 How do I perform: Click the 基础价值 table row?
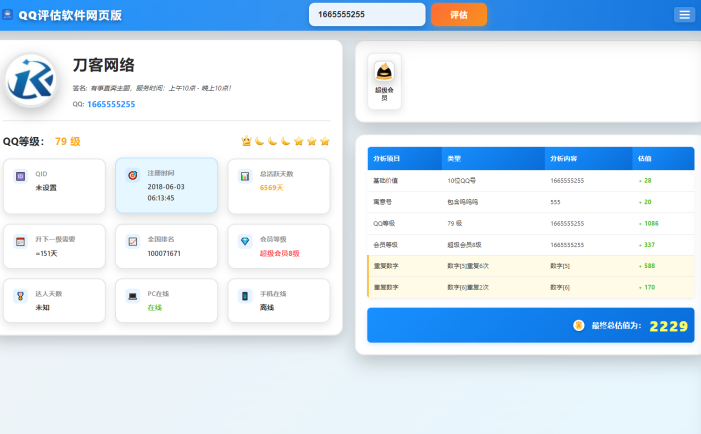pyautogui.click(x=531, y=181)
